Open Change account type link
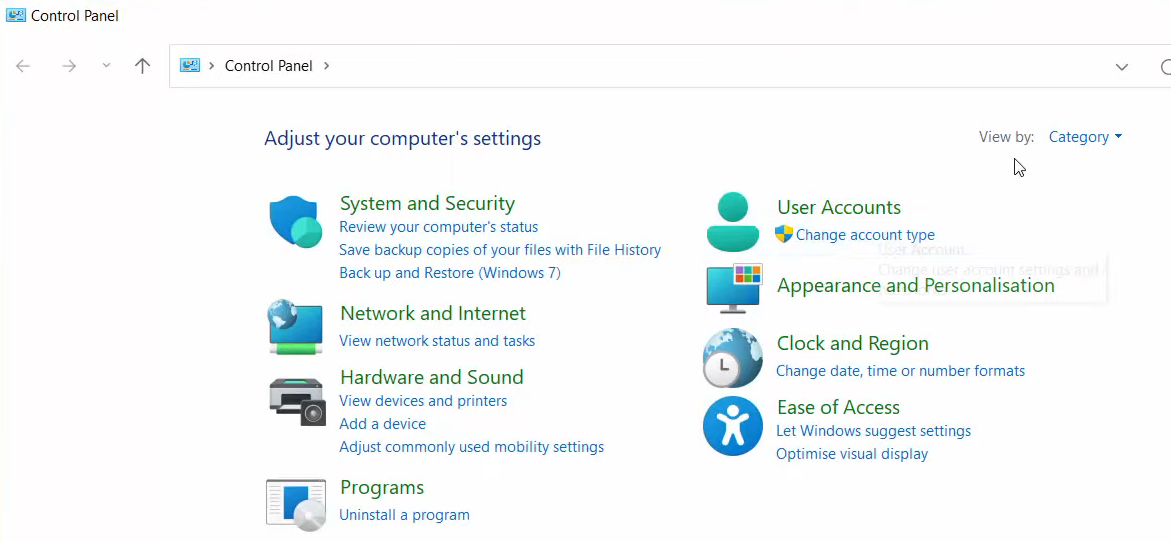 pyautogui.click(x=865, y=235)
